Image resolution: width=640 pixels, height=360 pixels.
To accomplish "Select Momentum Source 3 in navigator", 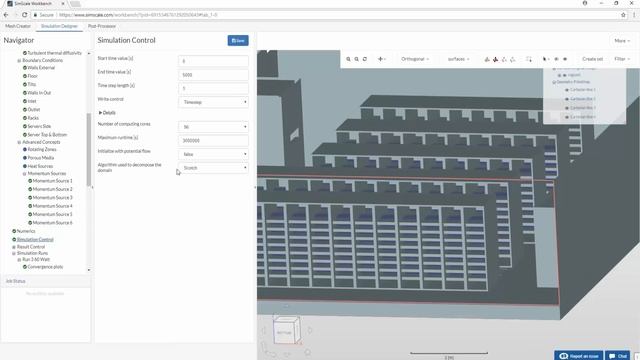I will coord(53,198).
